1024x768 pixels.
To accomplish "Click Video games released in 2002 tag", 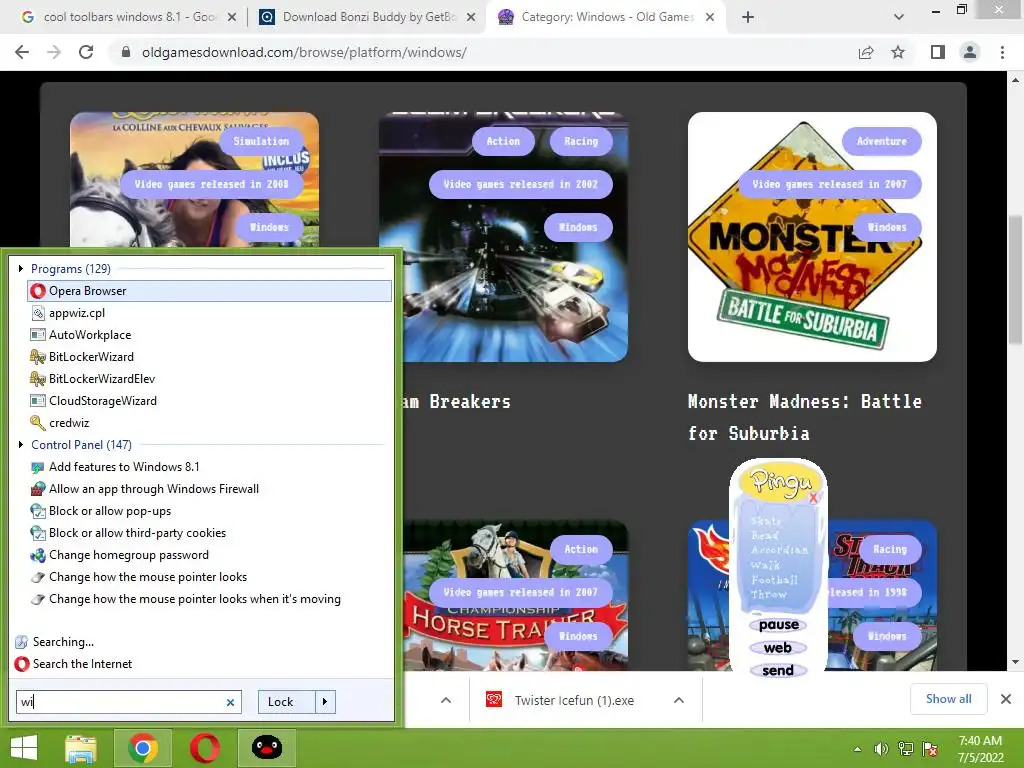I will (x=520, y=184).
